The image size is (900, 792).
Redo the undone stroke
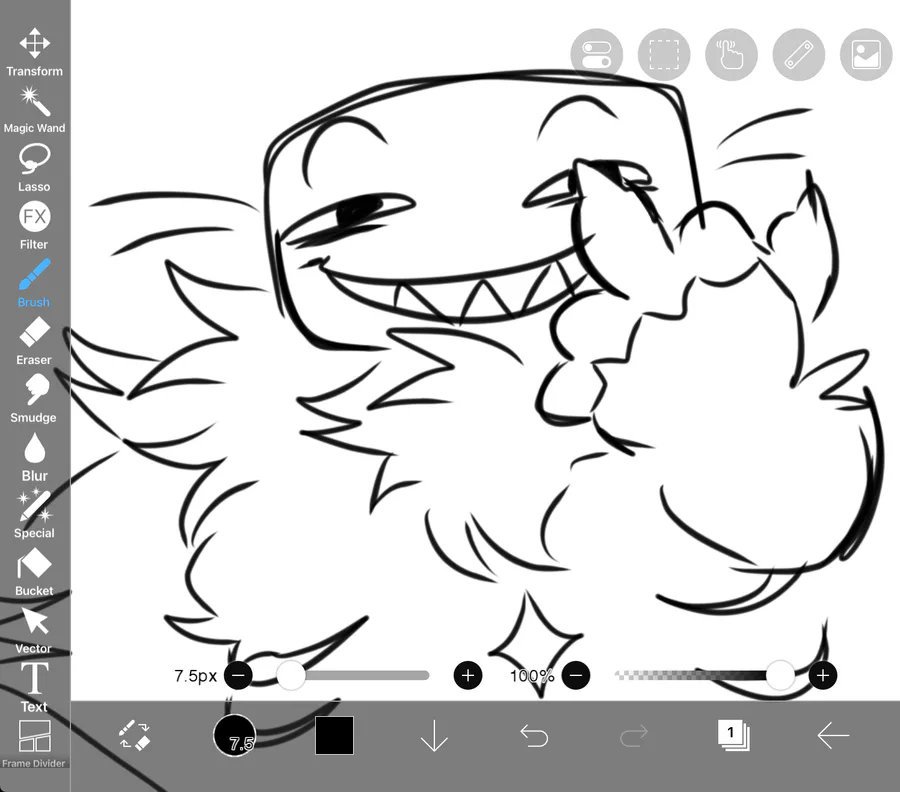click(634, 736)
